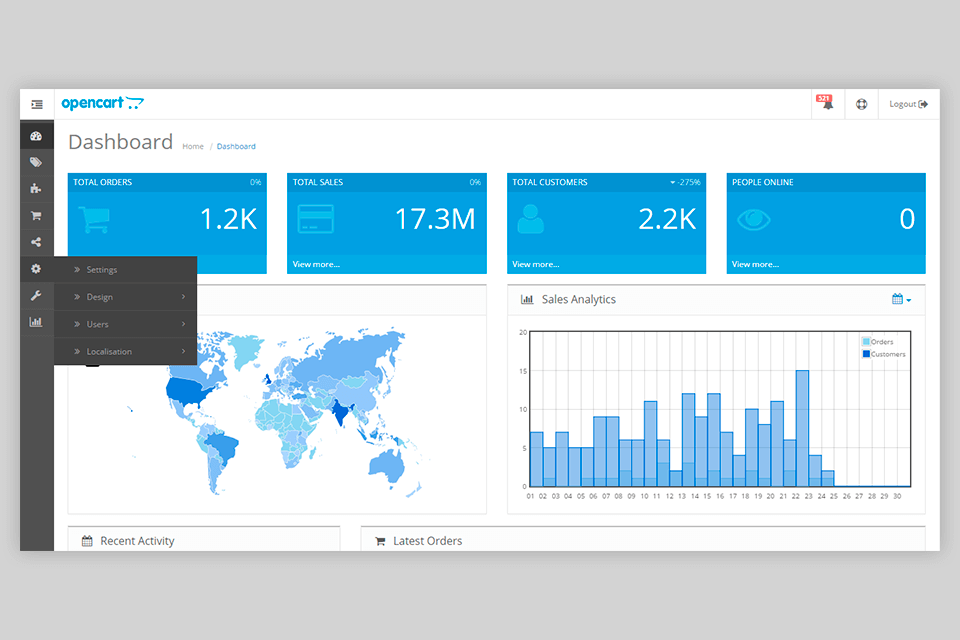Click View more on Total Customers tile
This screenshot has height=640, width=960.
pos(536,265)
